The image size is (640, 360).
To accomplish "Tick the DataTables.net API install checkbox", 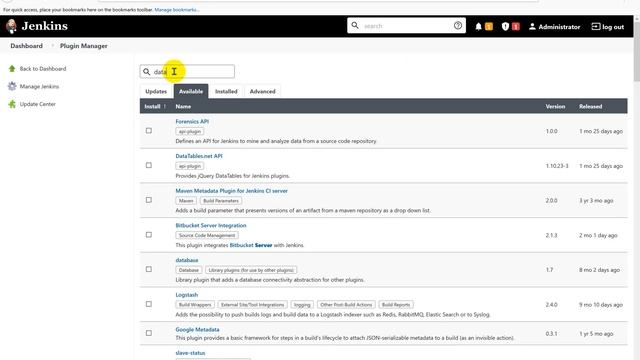I will pos(149,165).
